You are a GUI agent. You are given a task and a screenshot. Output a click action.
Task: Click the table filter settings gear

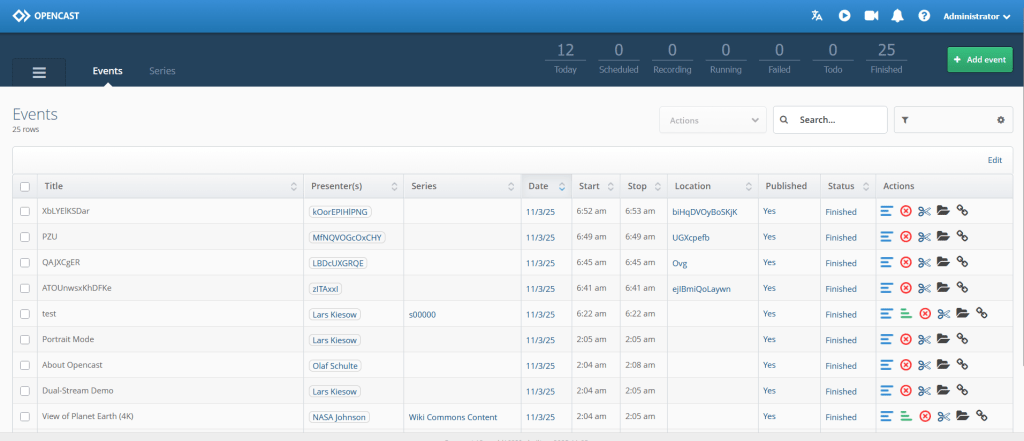[1000, 120]
